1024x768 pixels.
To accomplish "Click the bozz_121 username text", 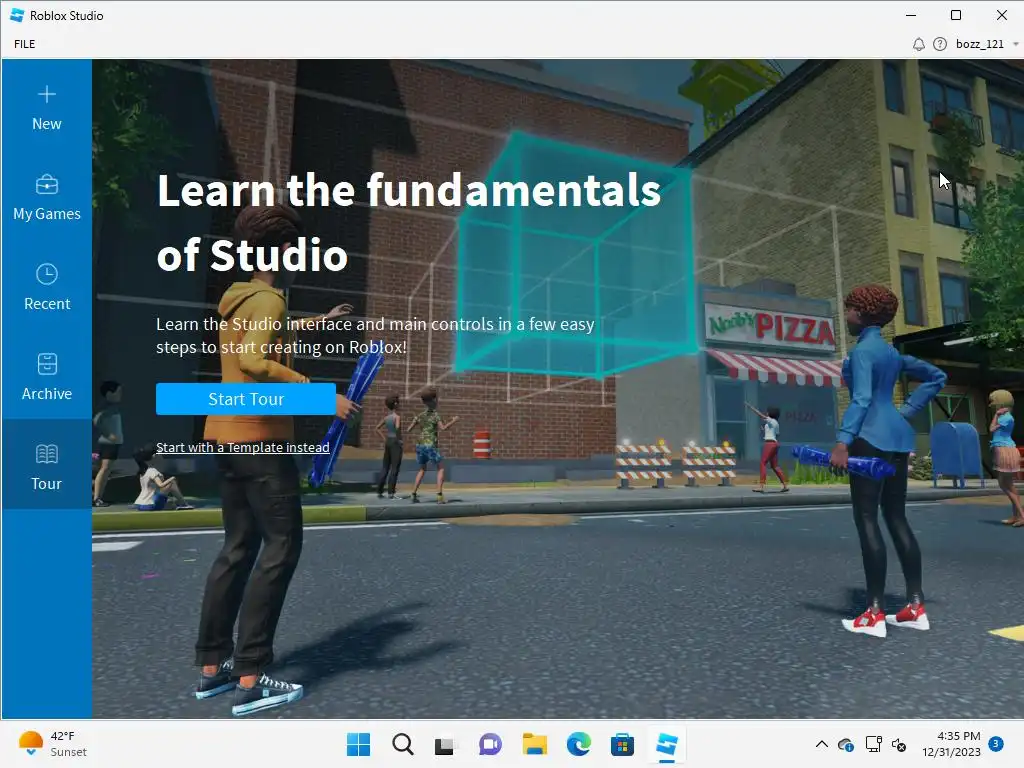I will pos(980,44).
